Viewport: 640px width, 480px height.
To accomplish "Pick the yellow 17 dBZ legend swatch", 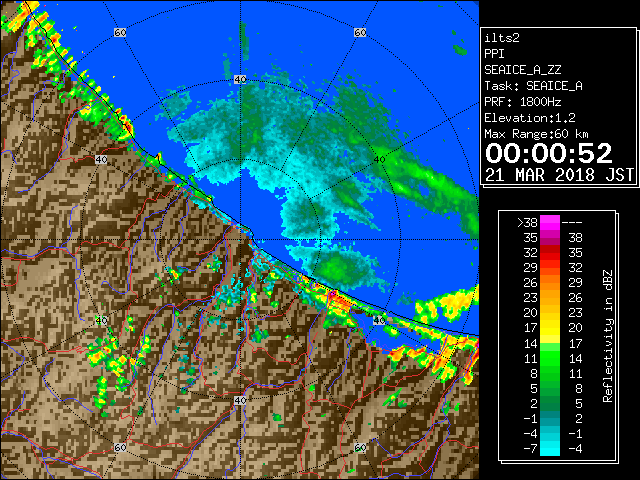I will [550, 328].
